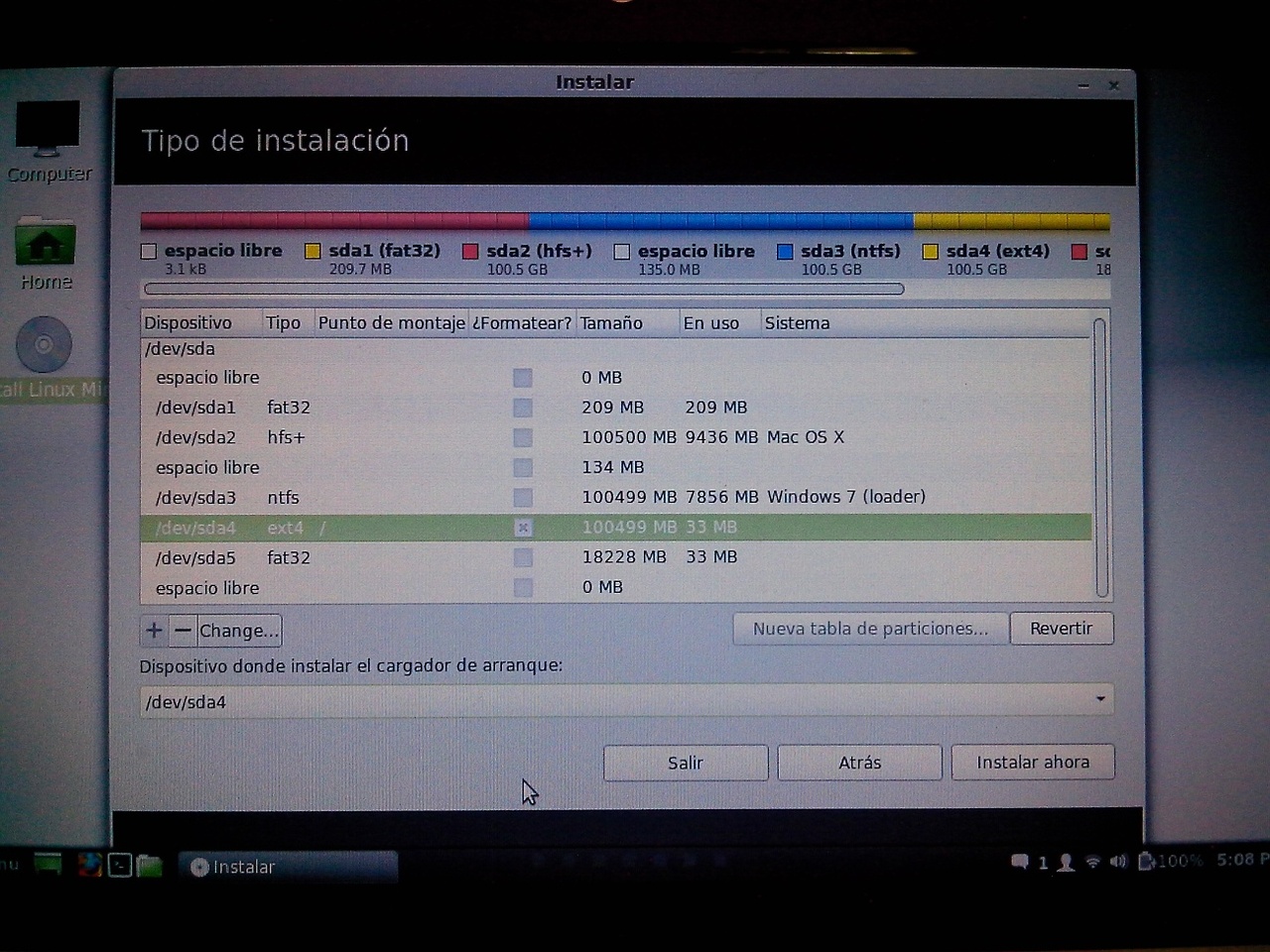Open the file manager taskbar icon
1270x952 pixels.
pyautogui.click(x=150, y=866)
